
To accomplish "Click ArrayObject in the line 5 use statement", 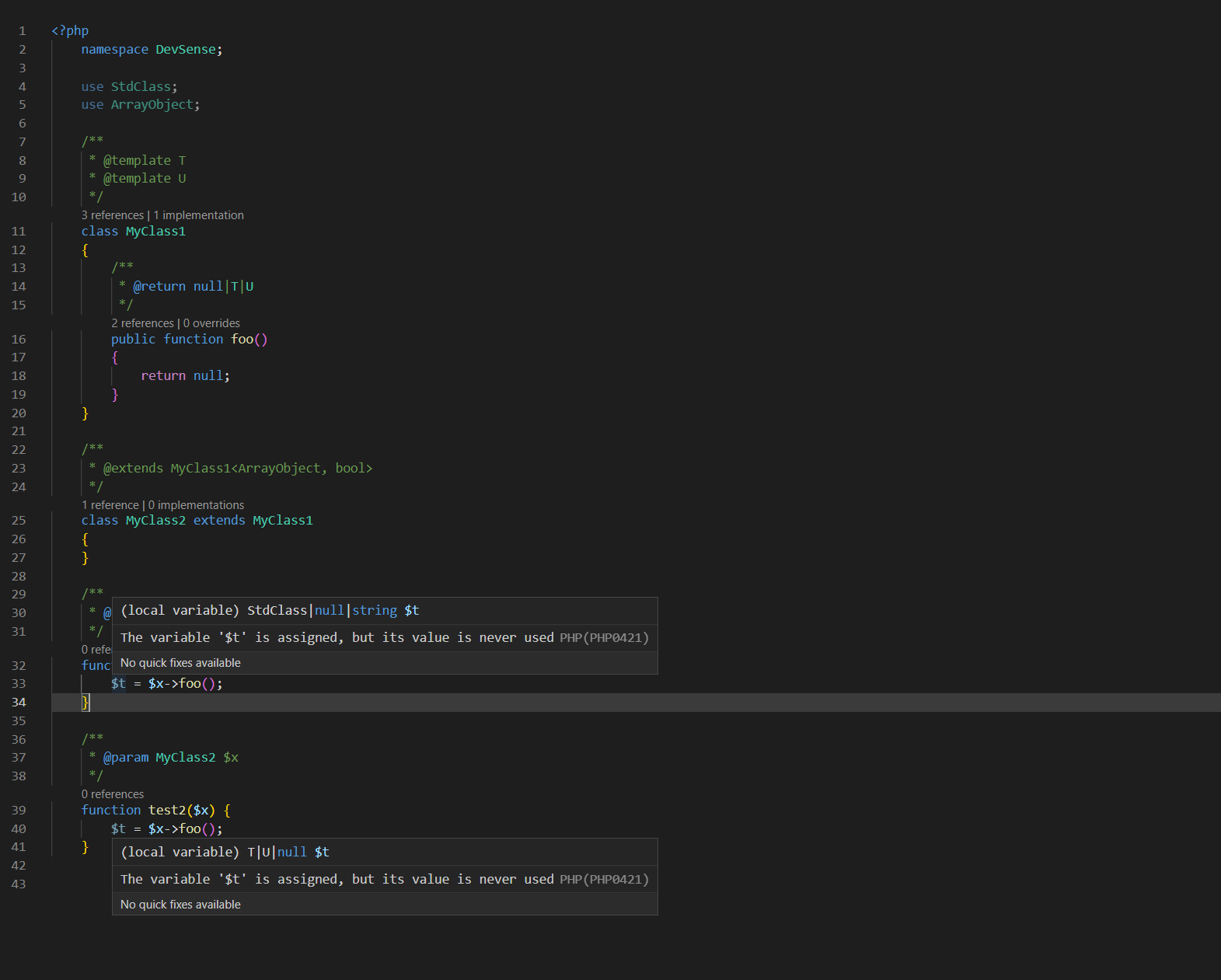I will pos(152,105).
